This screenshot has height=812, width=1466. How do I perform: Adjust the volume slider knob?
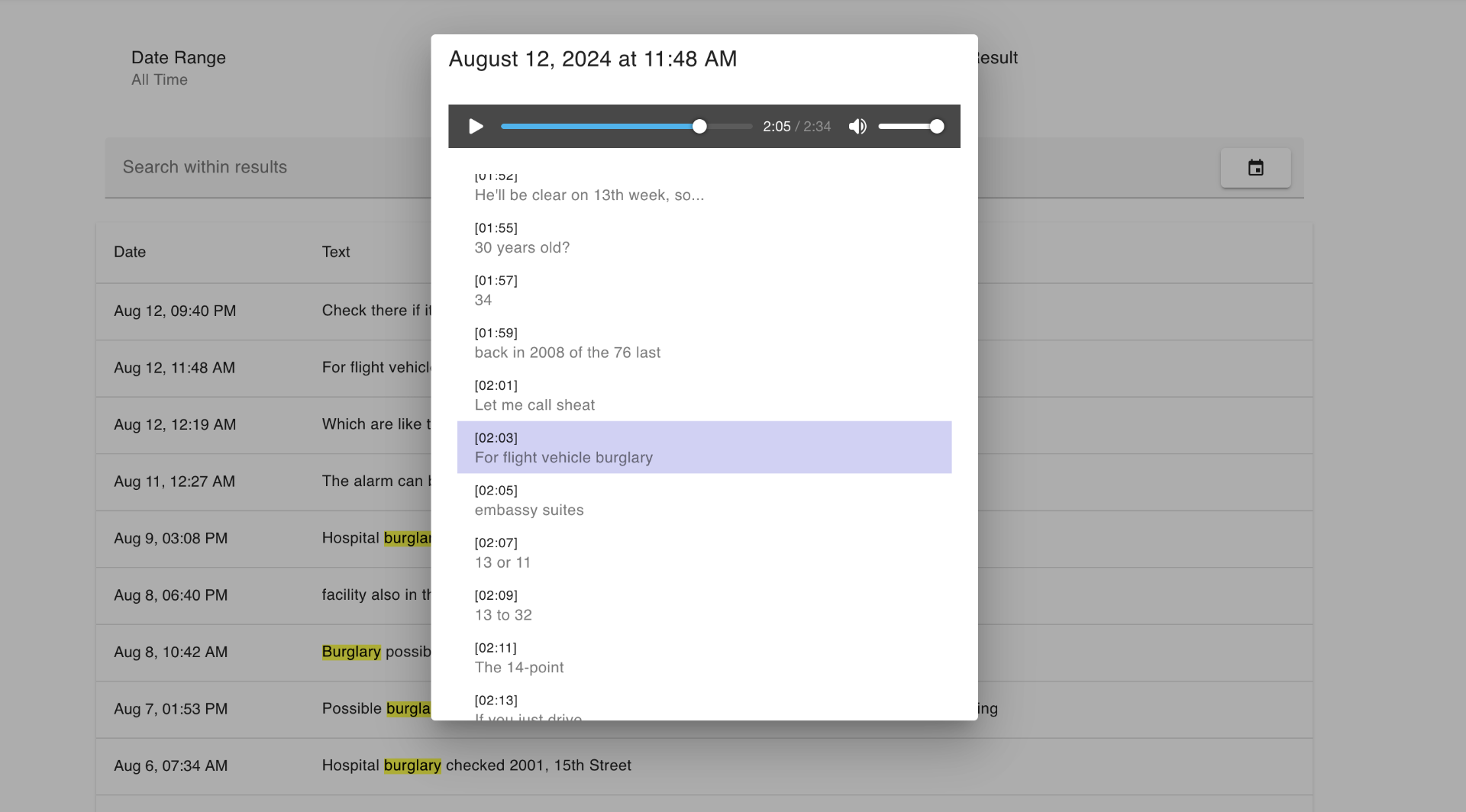pyautogui.click(x=937, y=127)
